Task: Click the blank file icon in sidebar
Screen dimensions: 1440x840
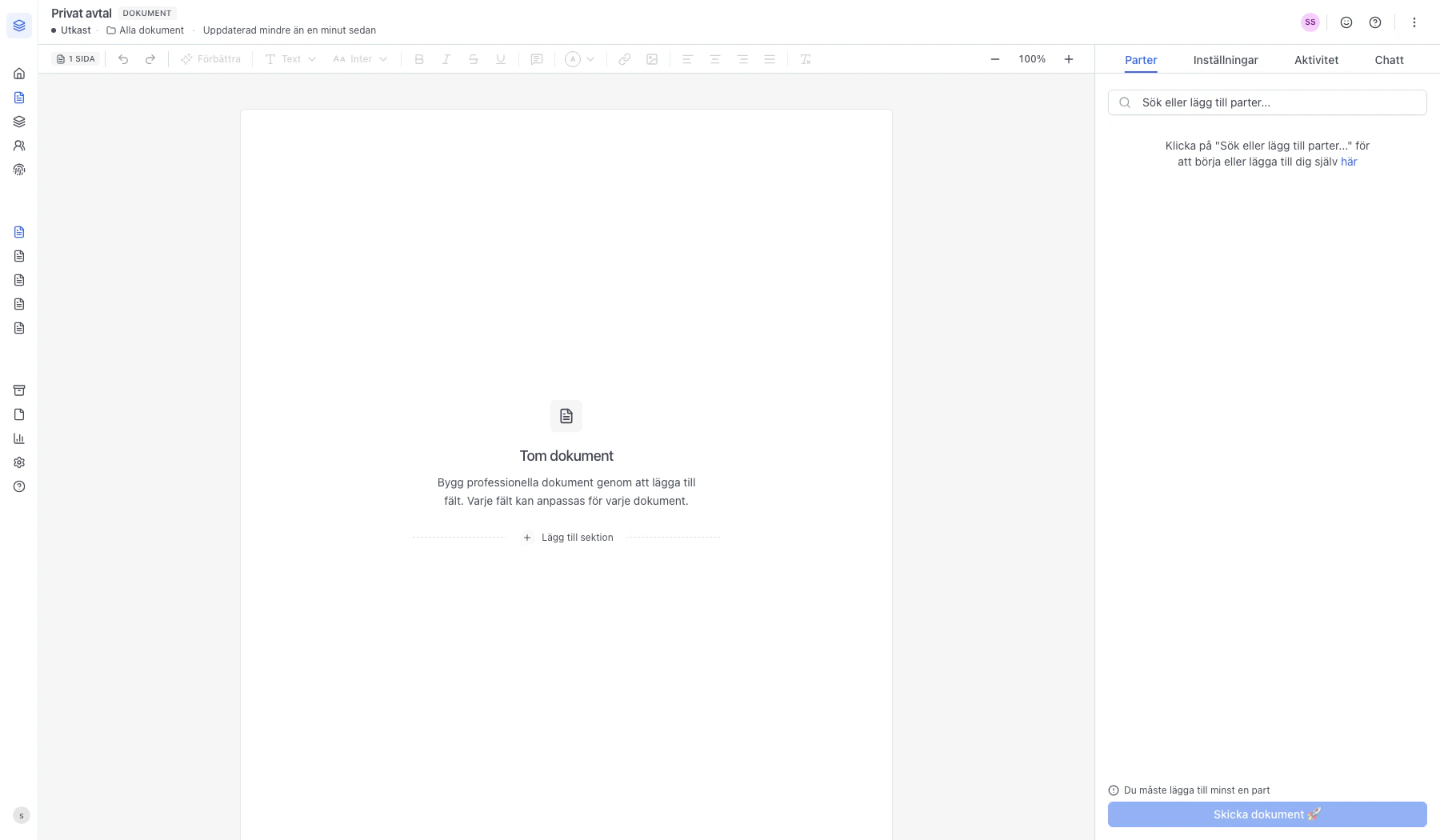Action: tap(19, 414)
